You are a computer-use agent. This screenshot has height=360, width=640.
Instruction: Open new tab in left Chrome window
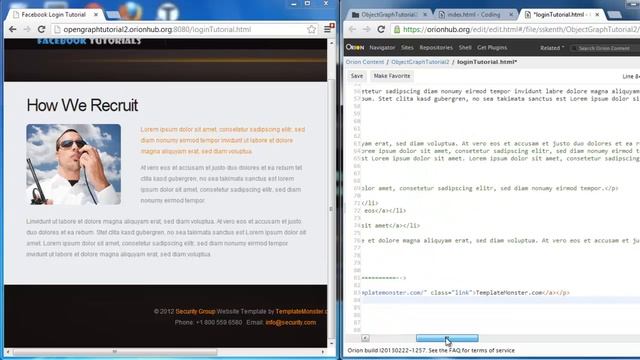point(113,15)
